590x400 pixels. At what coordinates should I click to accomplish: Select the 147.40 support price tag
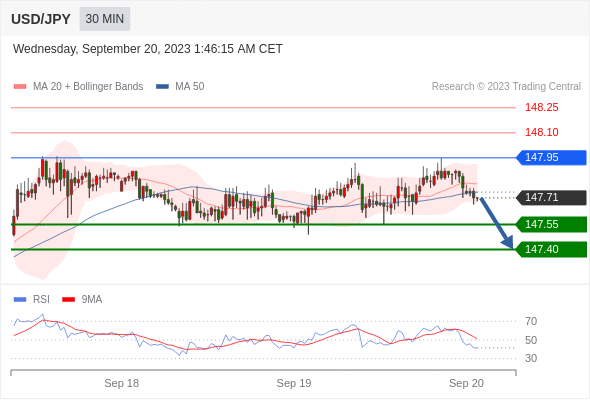(551, 249)
